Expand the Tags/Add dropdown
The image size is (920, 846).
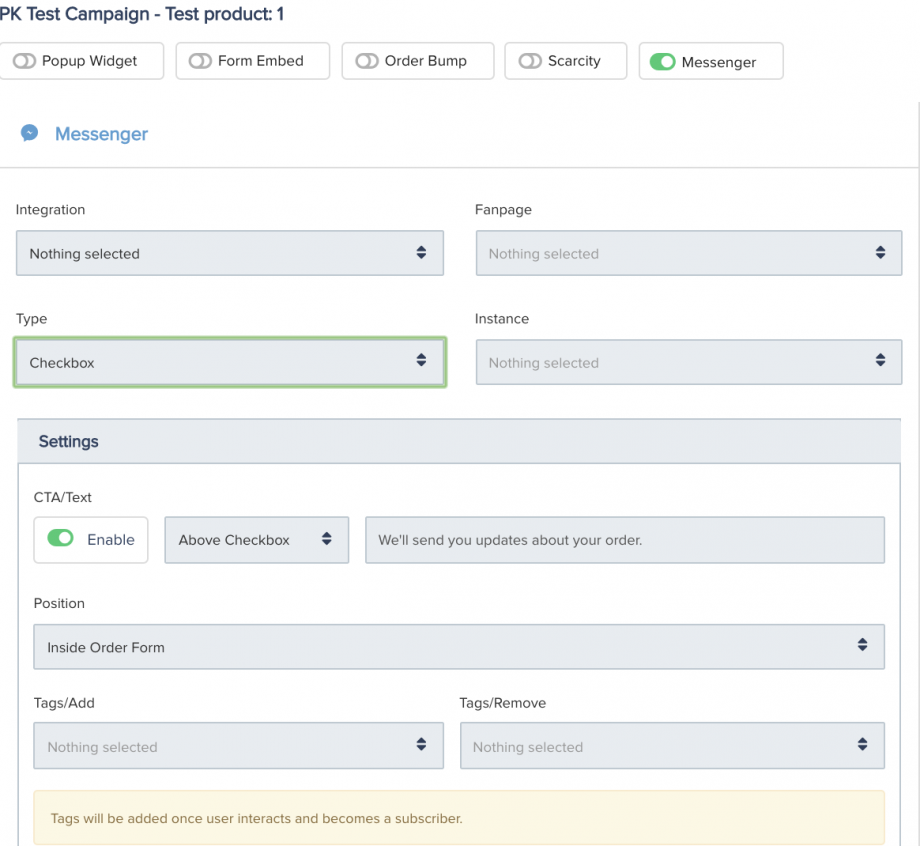(x=238, y=747)
